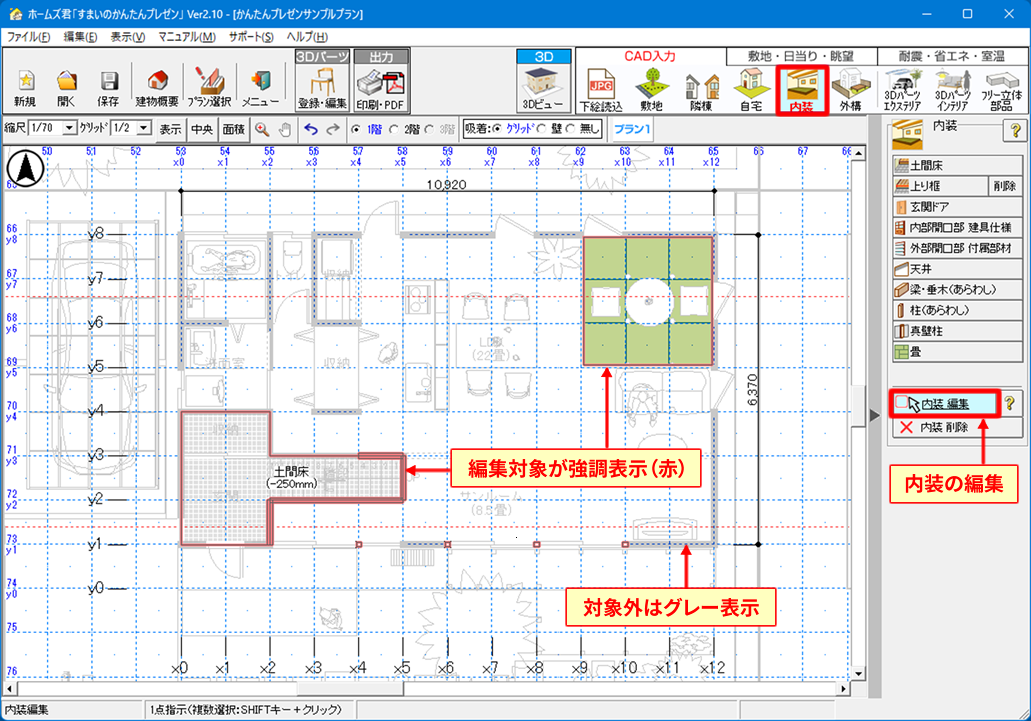1031x721 pixels.
Task: Click the 新規 new file icon
Action: tap(25, 88)
